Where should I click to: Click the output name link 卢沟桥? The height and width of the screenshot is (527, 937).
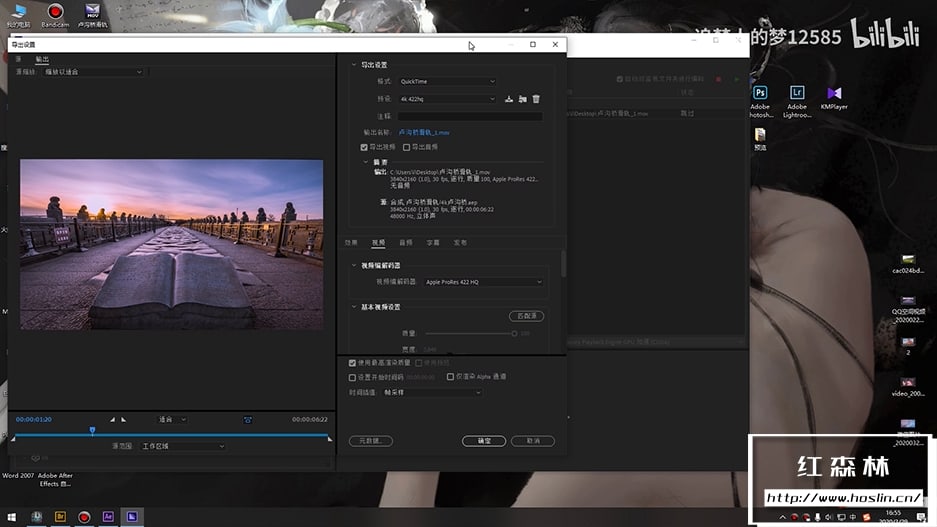tap(424, 133)
